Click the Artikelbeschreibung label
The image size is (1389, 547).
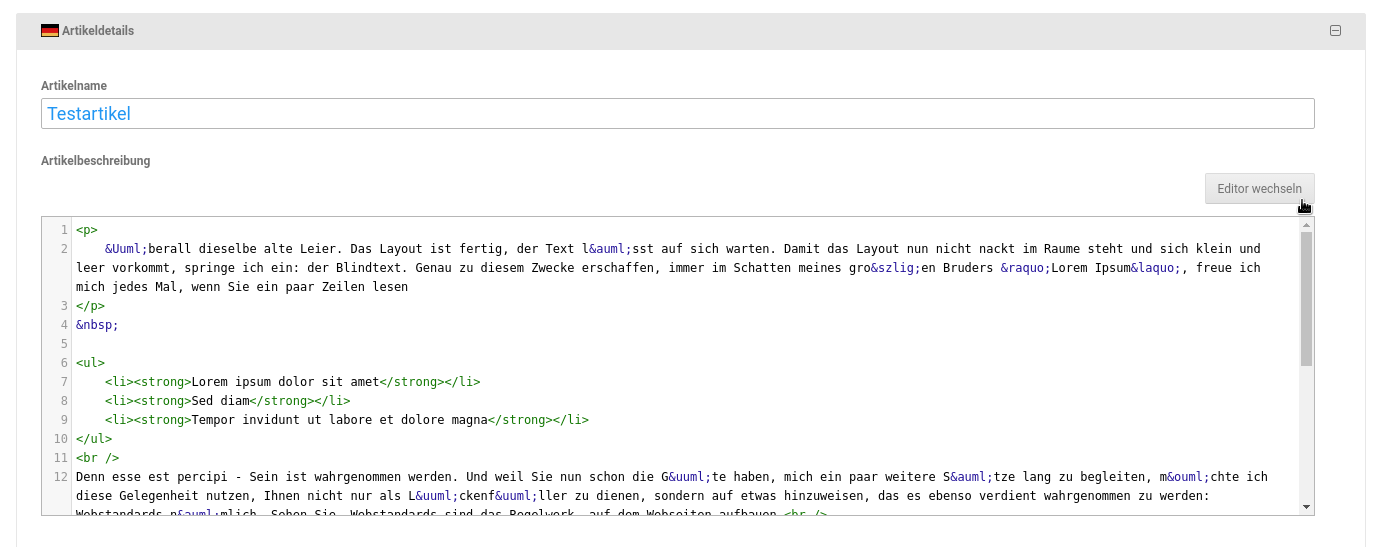click(x=95, y=161)
